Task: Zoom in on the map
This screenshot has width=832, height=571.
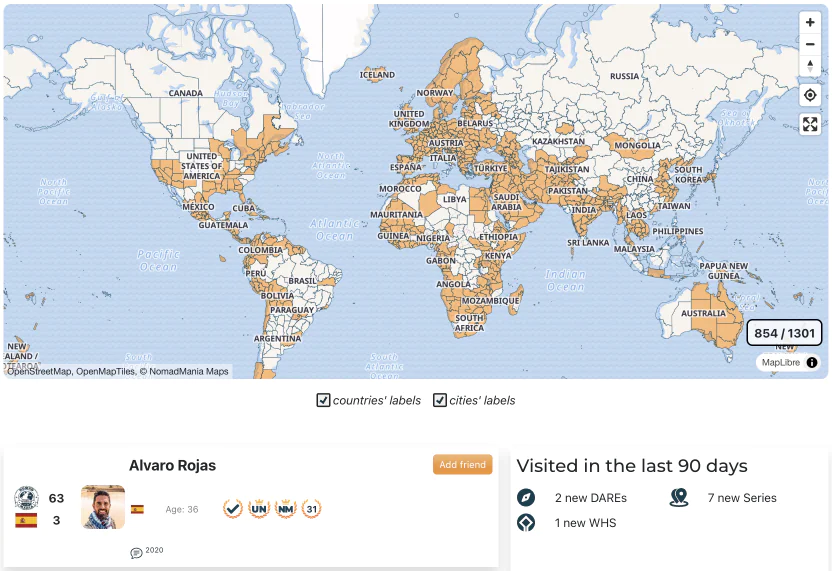Action: (810, 22)
